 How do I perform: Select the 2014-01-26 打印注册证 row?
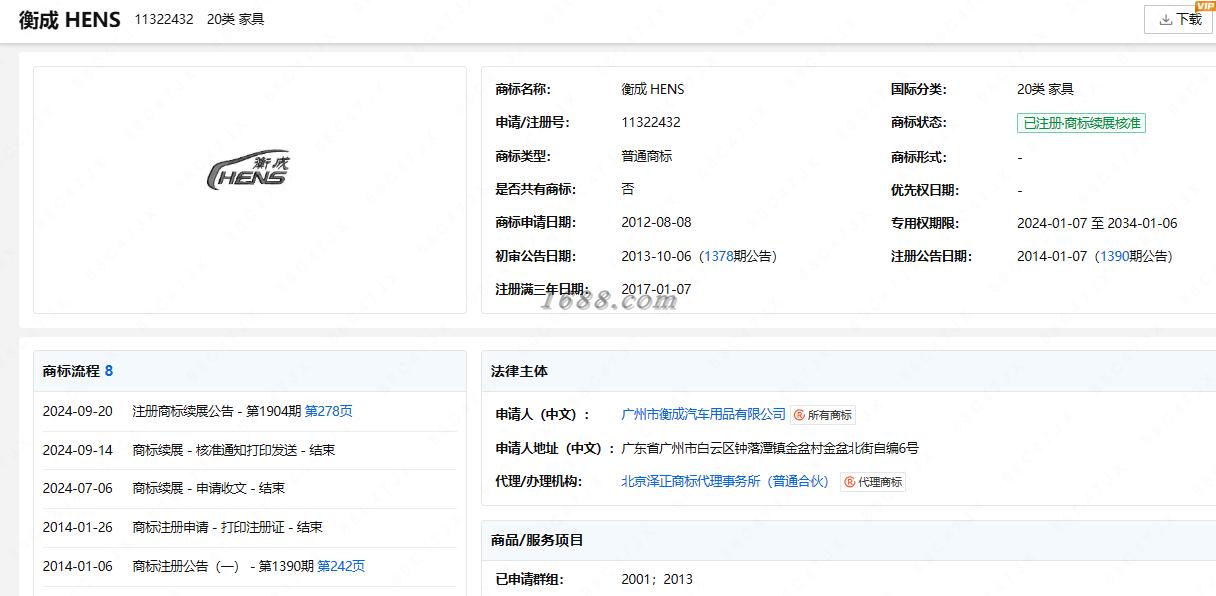[250, 527]
